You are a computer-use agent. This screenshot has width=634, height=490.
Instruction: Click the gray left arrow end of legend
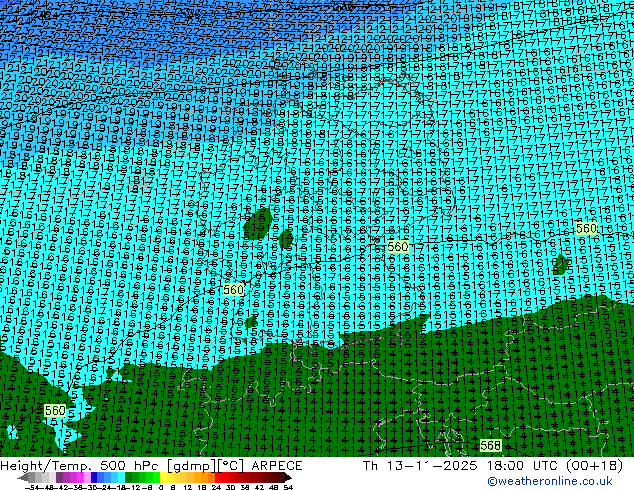click(23, 477)
